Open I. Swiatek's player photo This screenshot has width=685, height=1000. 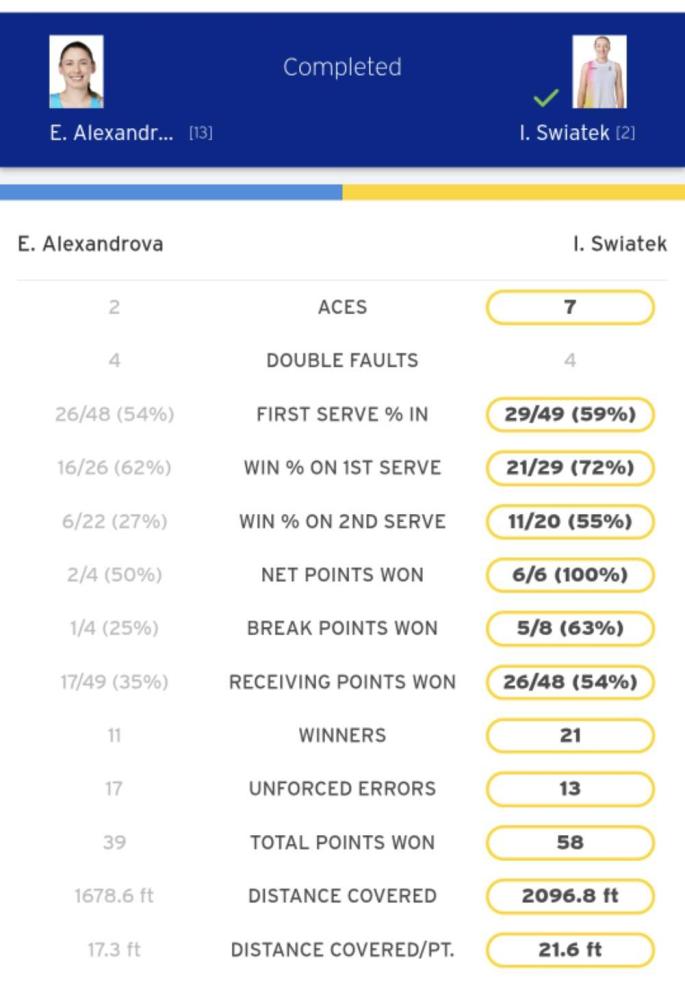pyautogui.click(x=599, y=71)
